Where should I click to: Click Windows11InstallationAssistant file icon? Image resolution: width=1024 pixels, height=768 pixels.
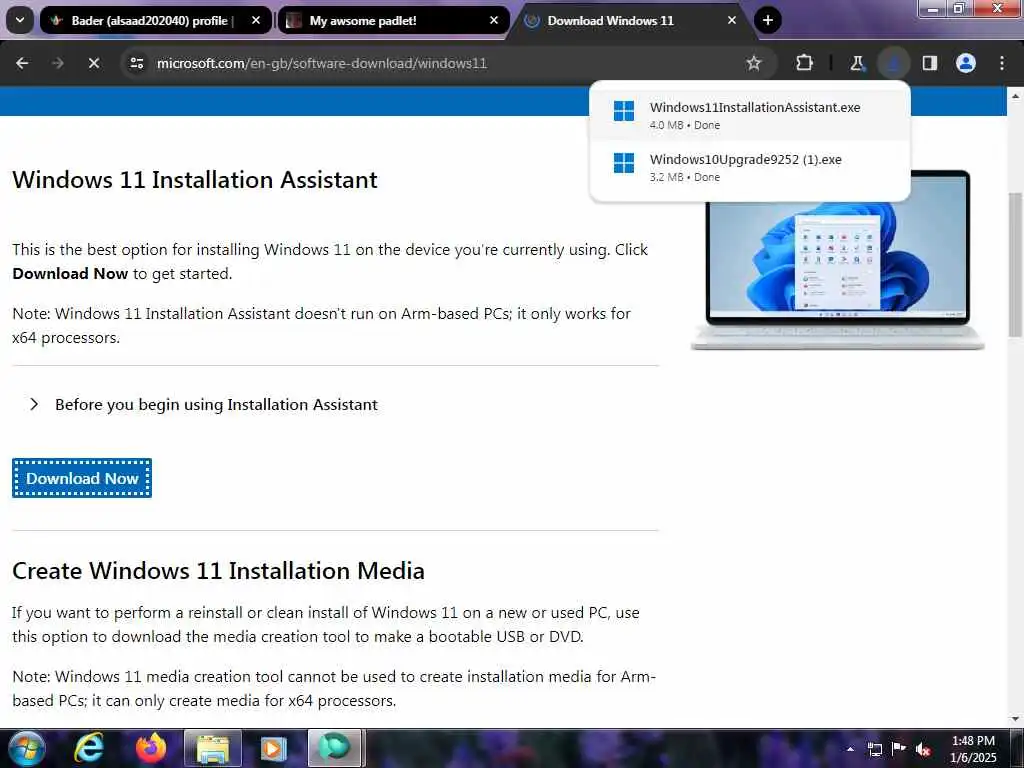tap(624, 111)
